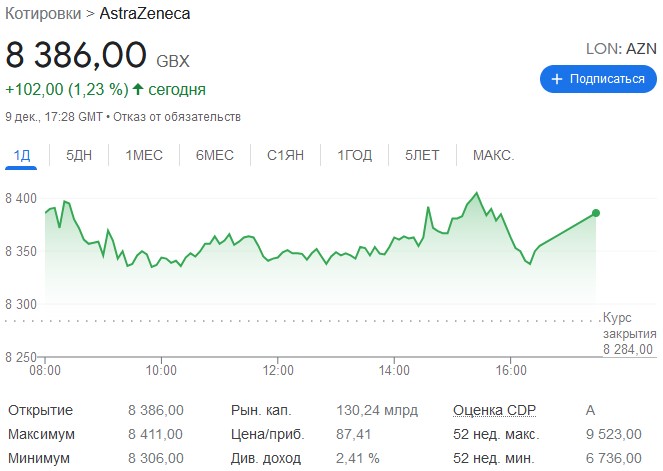The height and width of the screenshot is (471, 663).
Task: Click the Максимум value 8 411,00
Action: 156,434
